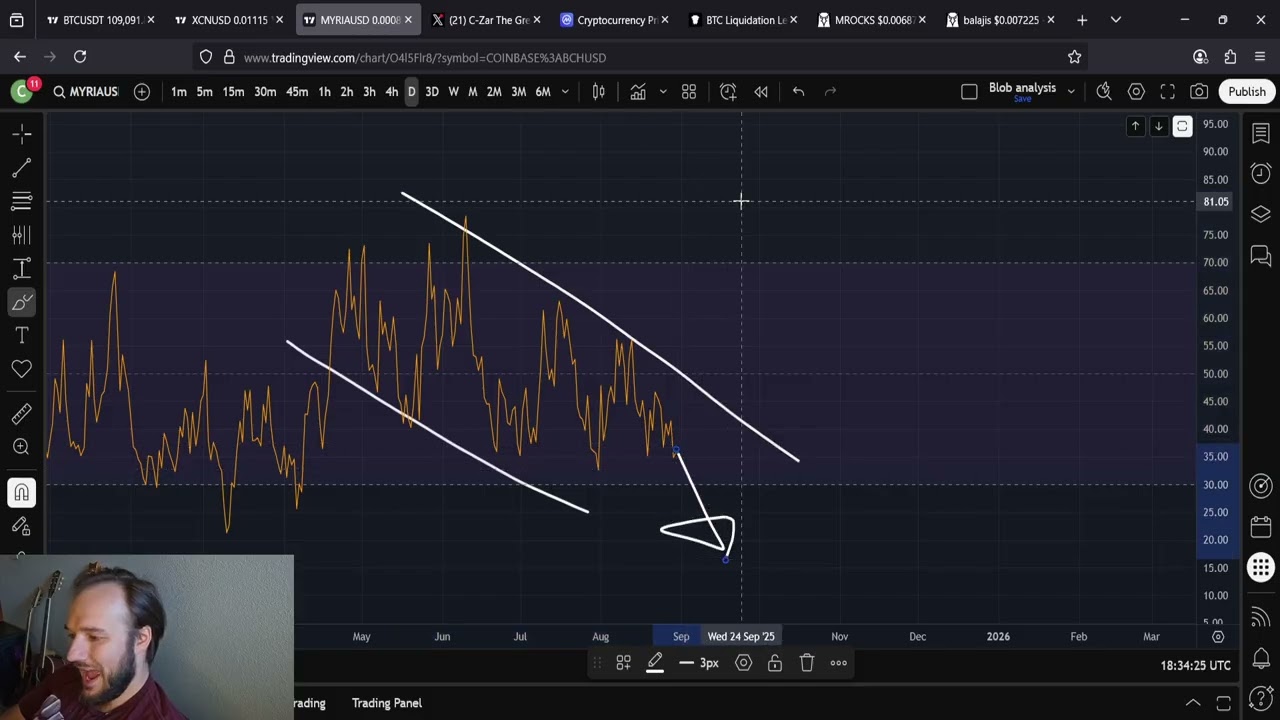Create an alert from top toolbar
Image resolution: width=1280 pixels, height=720 pixels.
(728, 91)
